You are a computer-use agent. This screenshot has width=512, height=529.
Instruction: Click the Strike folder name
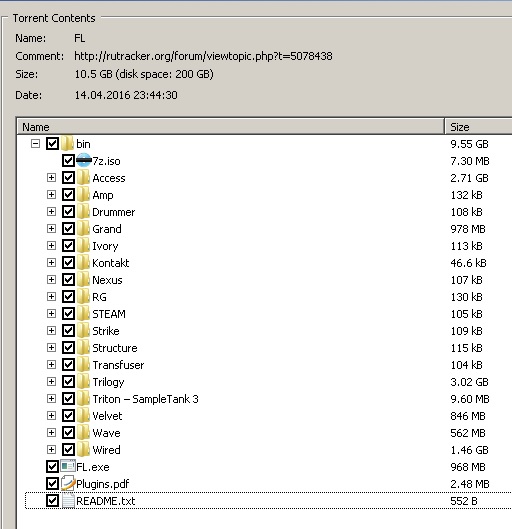[106, 331]
